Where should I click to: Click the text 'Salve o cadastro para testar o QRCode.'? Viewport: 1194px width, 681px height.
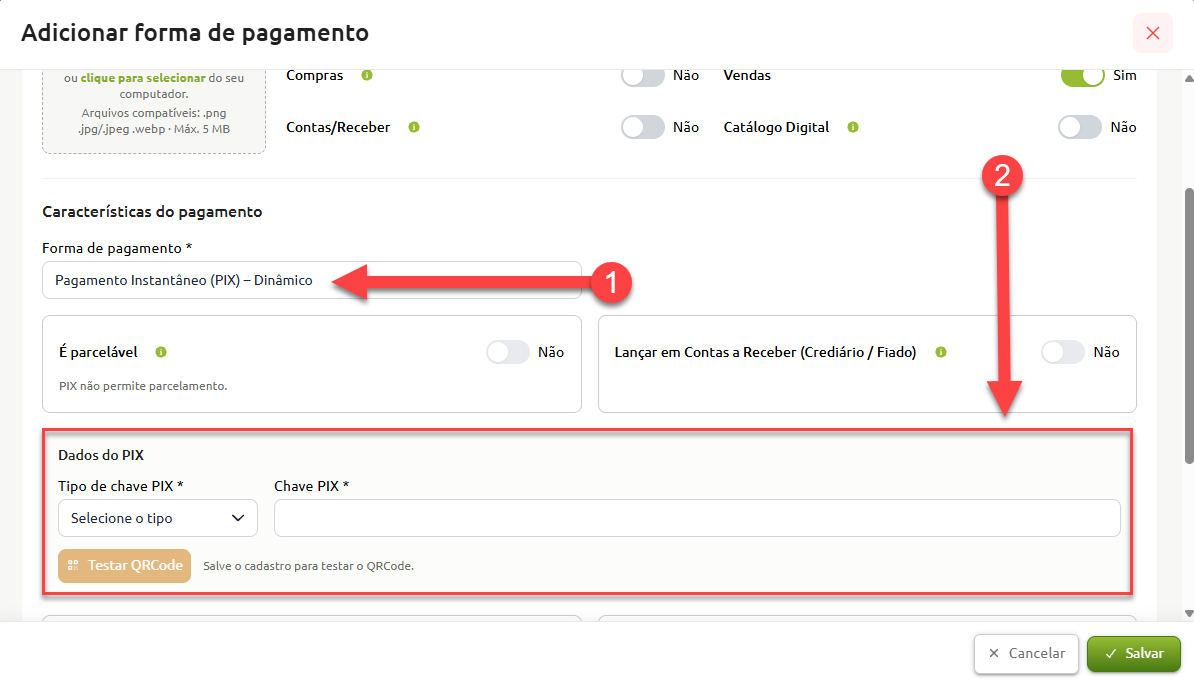coord(308,566)
